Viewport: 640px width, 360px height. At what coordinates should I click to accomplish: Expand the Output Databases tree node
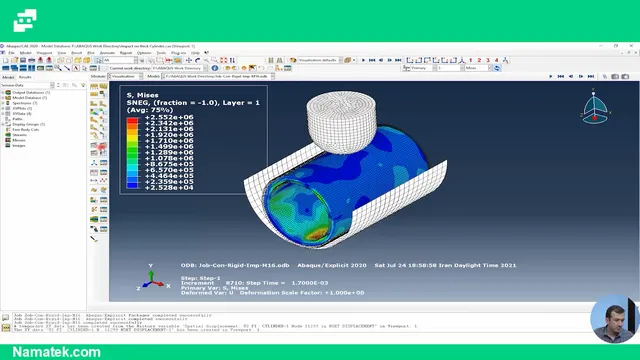[x=3, y=93]
